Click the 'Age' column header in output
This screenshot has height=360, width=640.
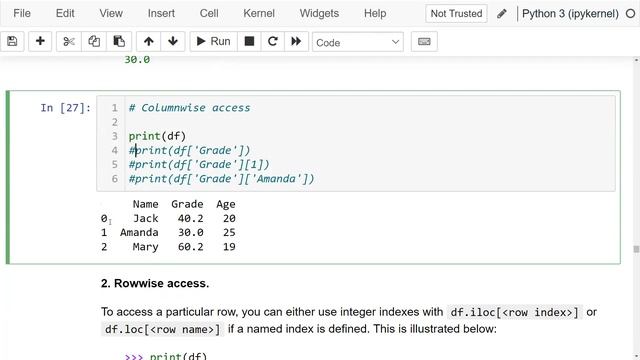(226, 204)
